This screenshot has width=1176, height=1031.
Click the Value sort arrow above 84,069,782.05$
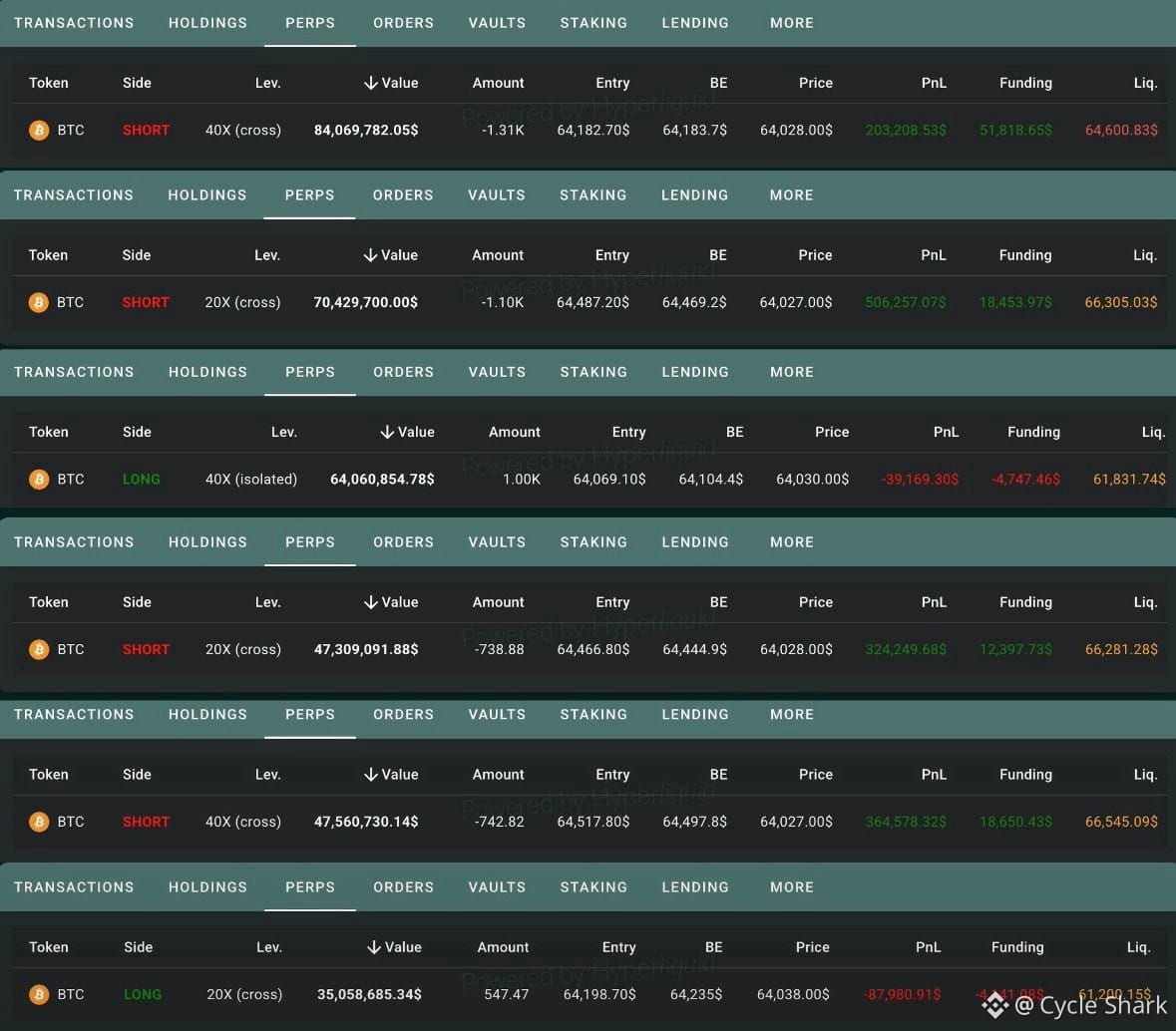370,83
